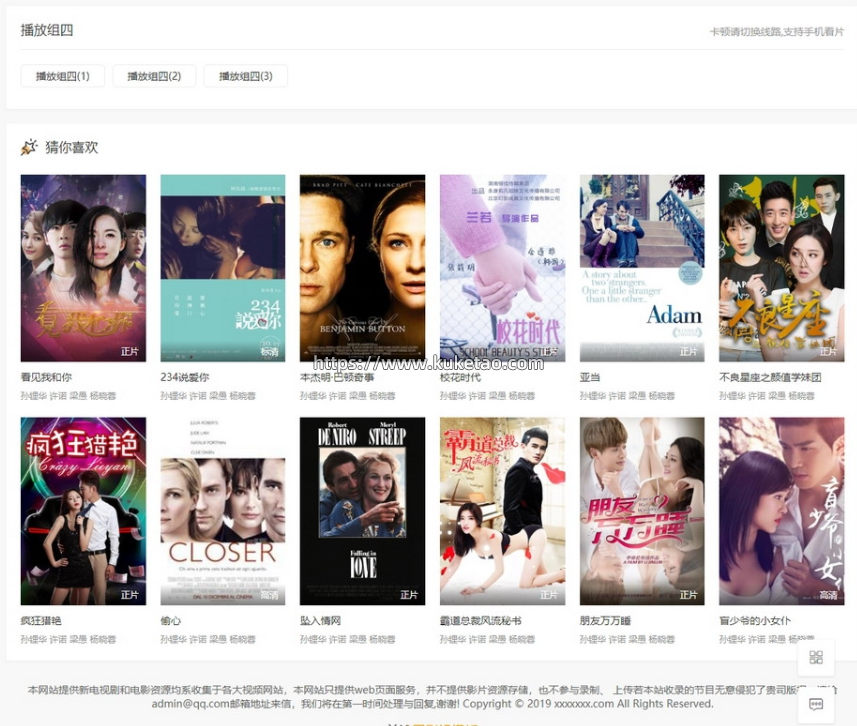
Task: Click the 播放组四 section heading
Action: tap(47, 30)
